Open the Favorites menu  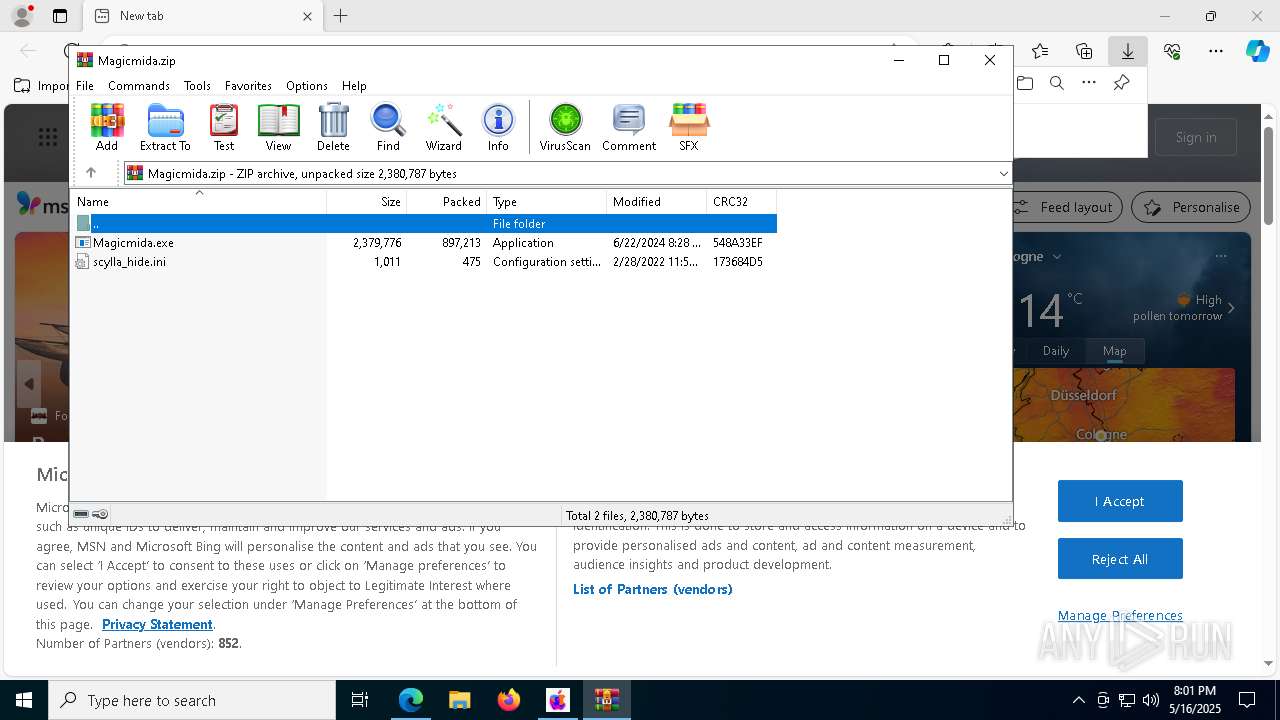248,86
